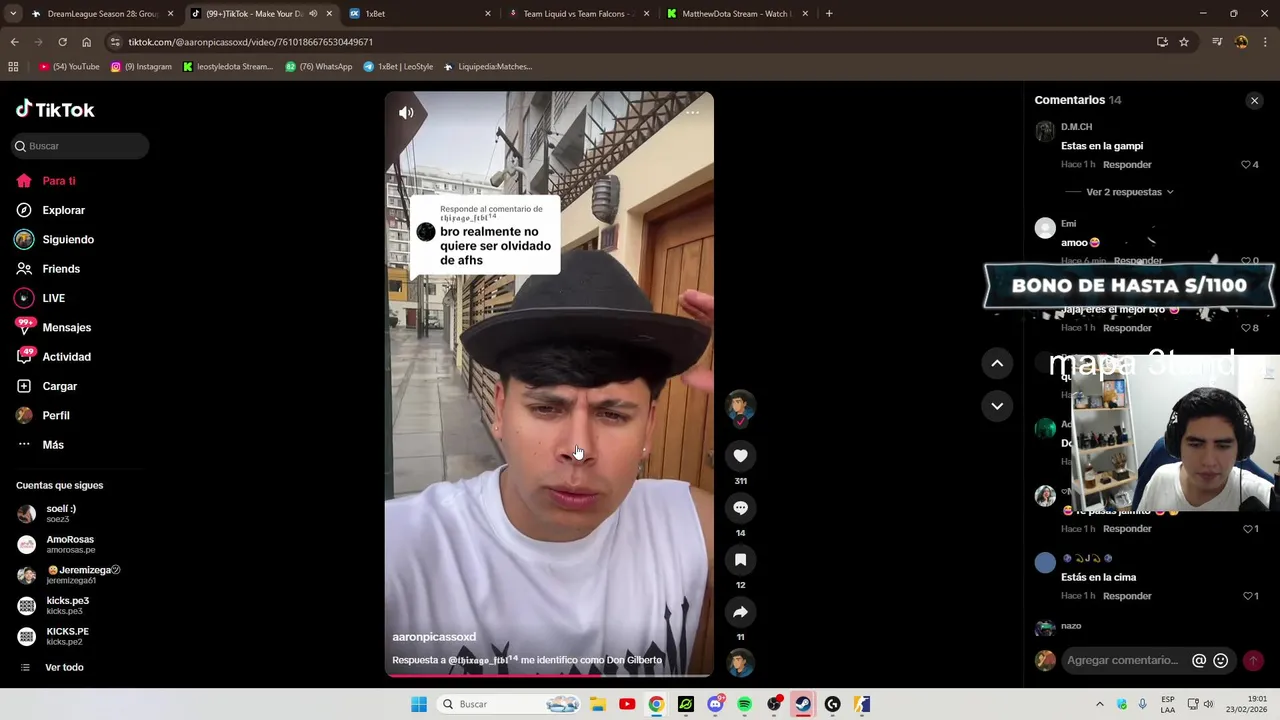Screen dimensions: 1280x720
Task: Switch to the MatthewDota Stream tab
Action: tap(737, 14)
